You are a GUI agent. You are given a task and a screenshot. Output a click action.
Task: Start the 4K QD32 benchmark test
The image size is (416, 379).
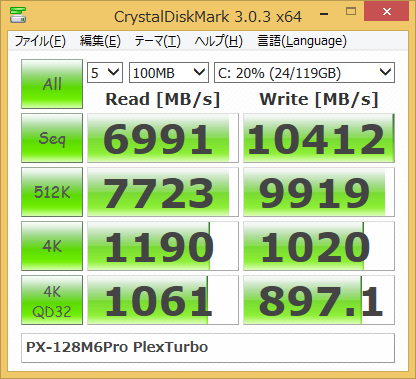tap(52, 300)
